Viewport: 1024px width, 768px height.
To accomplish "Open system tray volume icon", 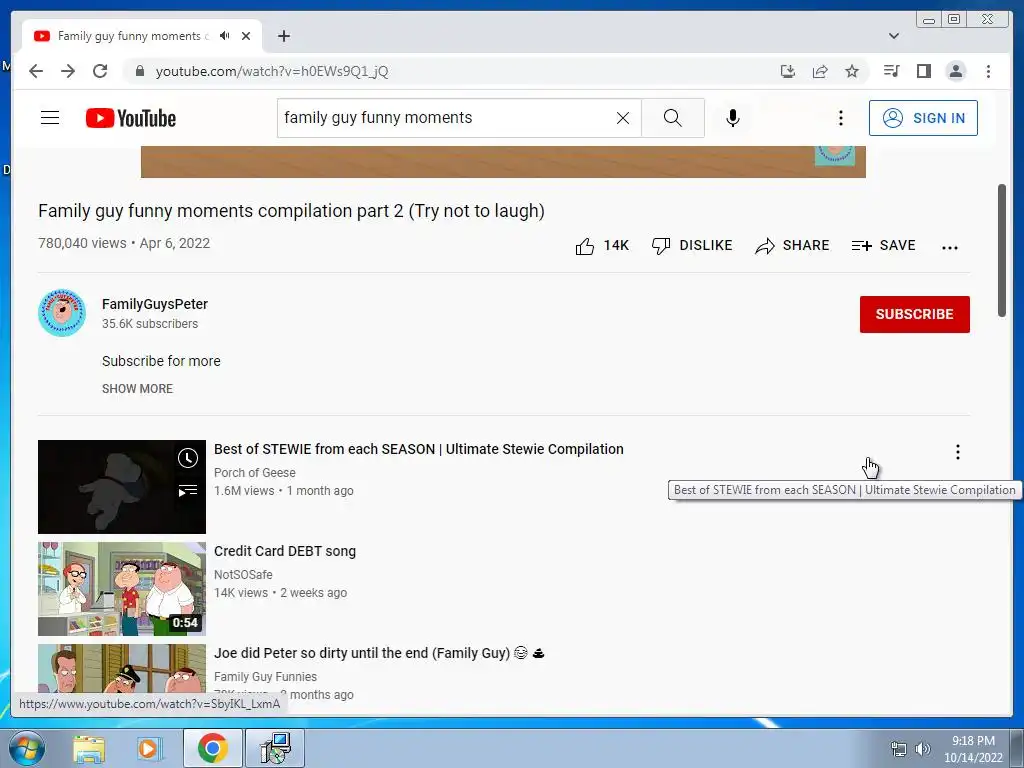I will tap(923, 749).
